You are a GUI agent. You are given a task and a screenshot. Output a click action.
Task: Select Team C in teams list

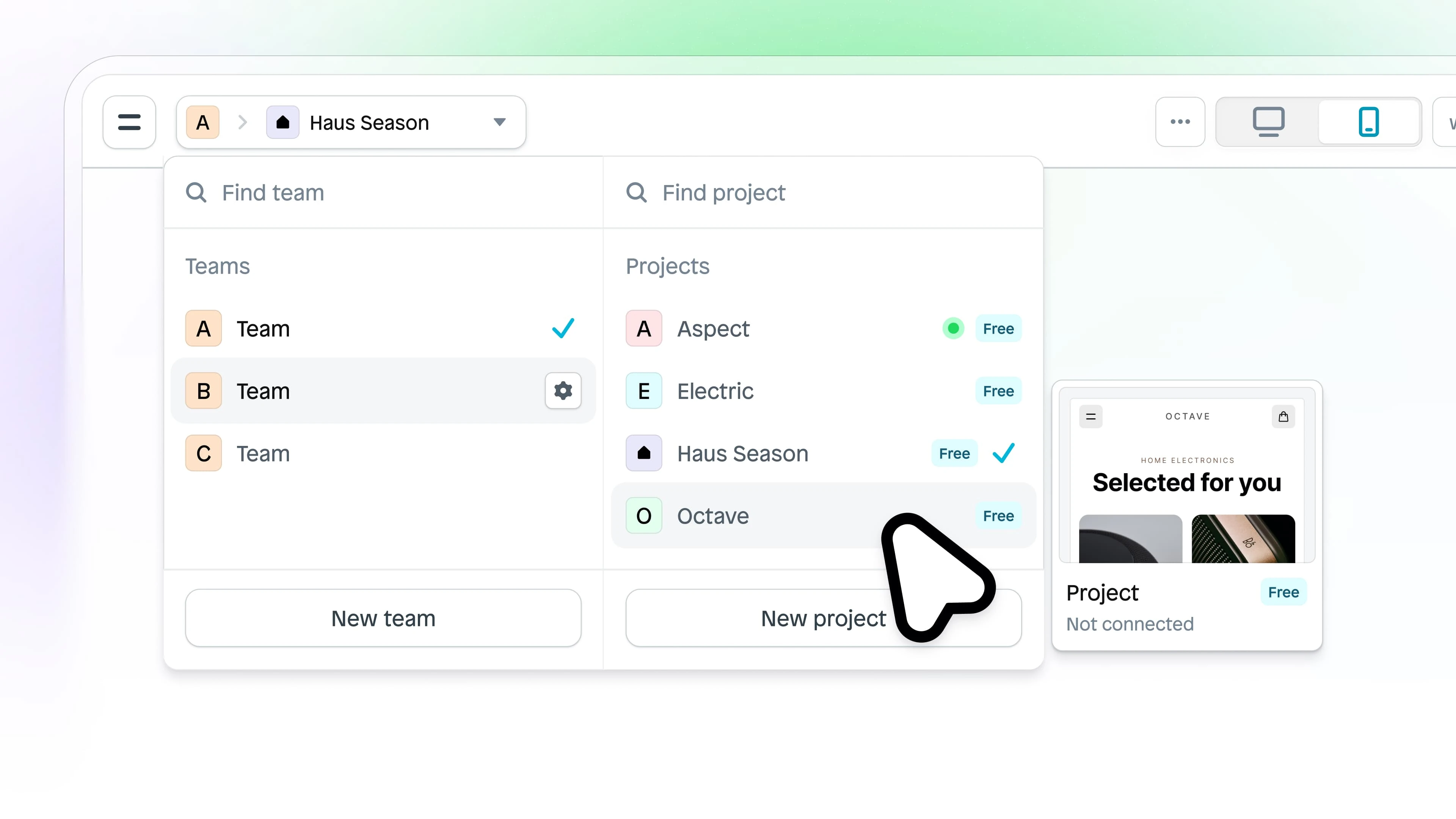pos(383,453)
